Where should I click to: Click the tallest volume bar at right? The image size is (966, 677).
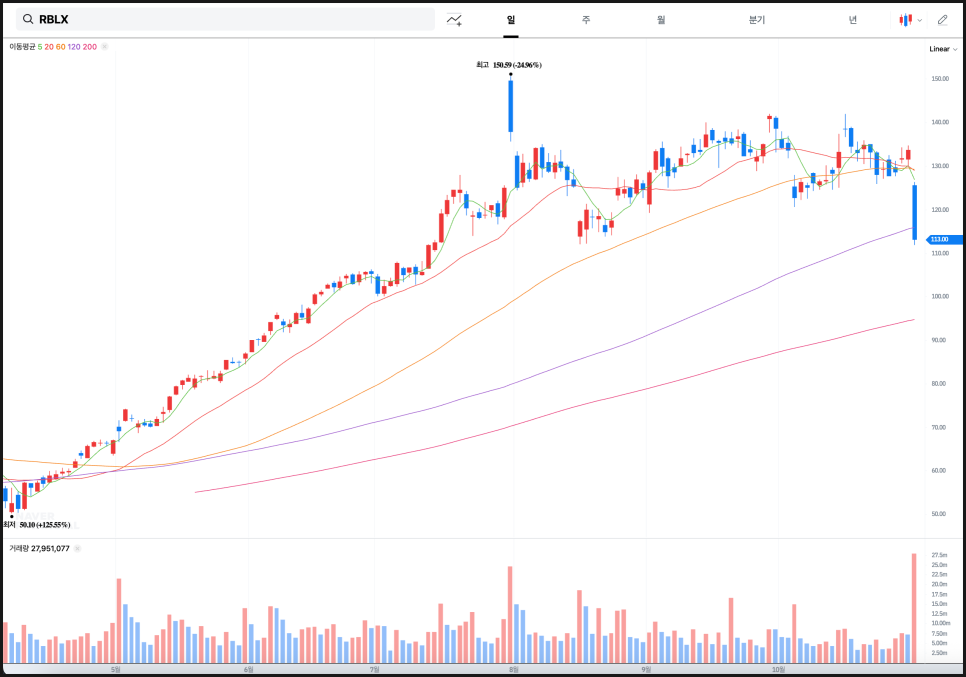[913, 608]
